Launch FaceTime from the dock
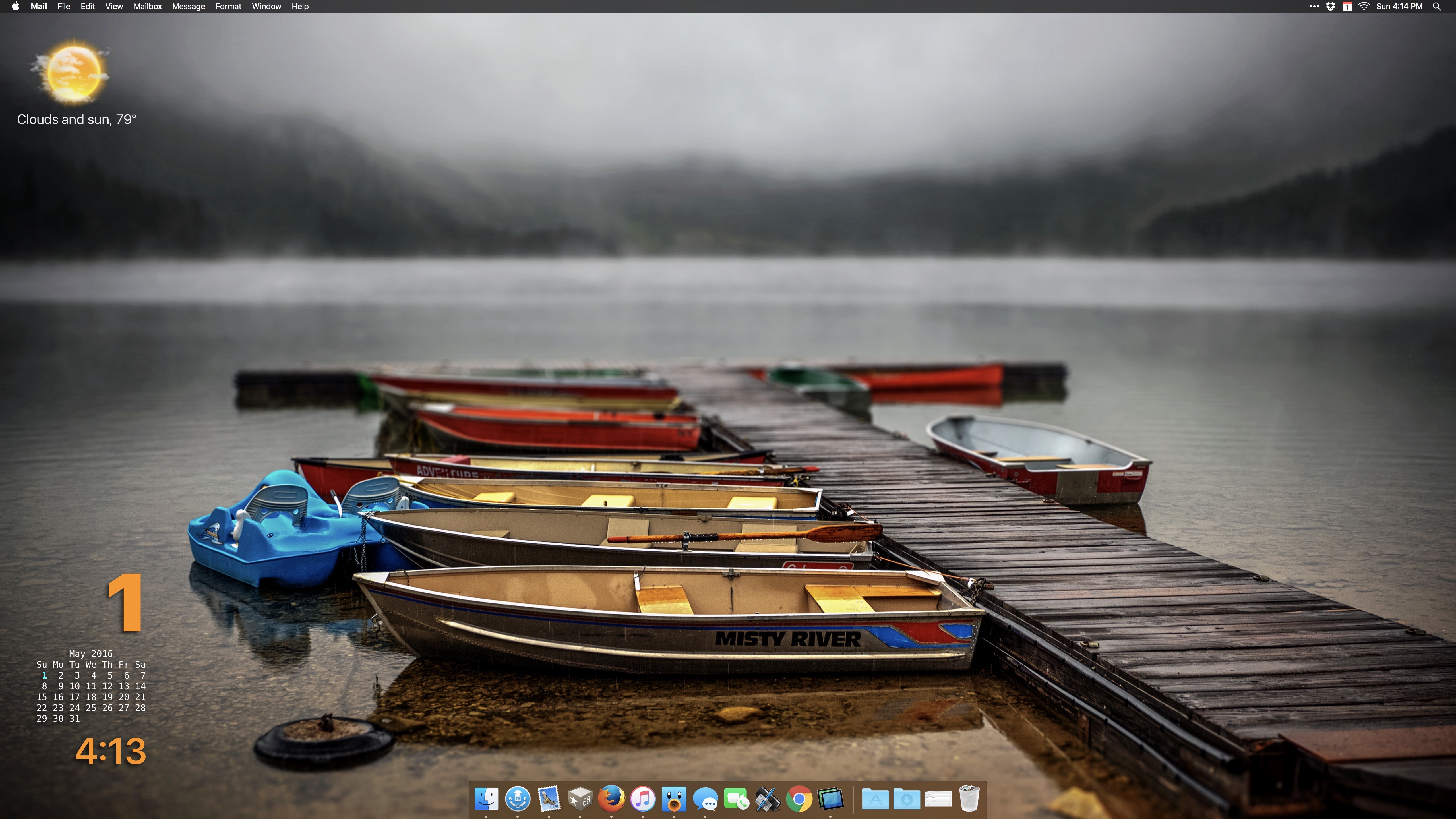This screenshot has height=819, width=1456. tap(737, 799)
